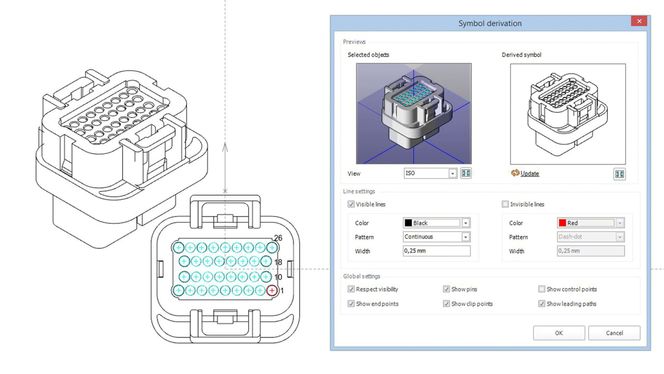Open the Dash-dot pattern dropdown
The width and height of the screenshot is (664, 374).
coord(591,237)
